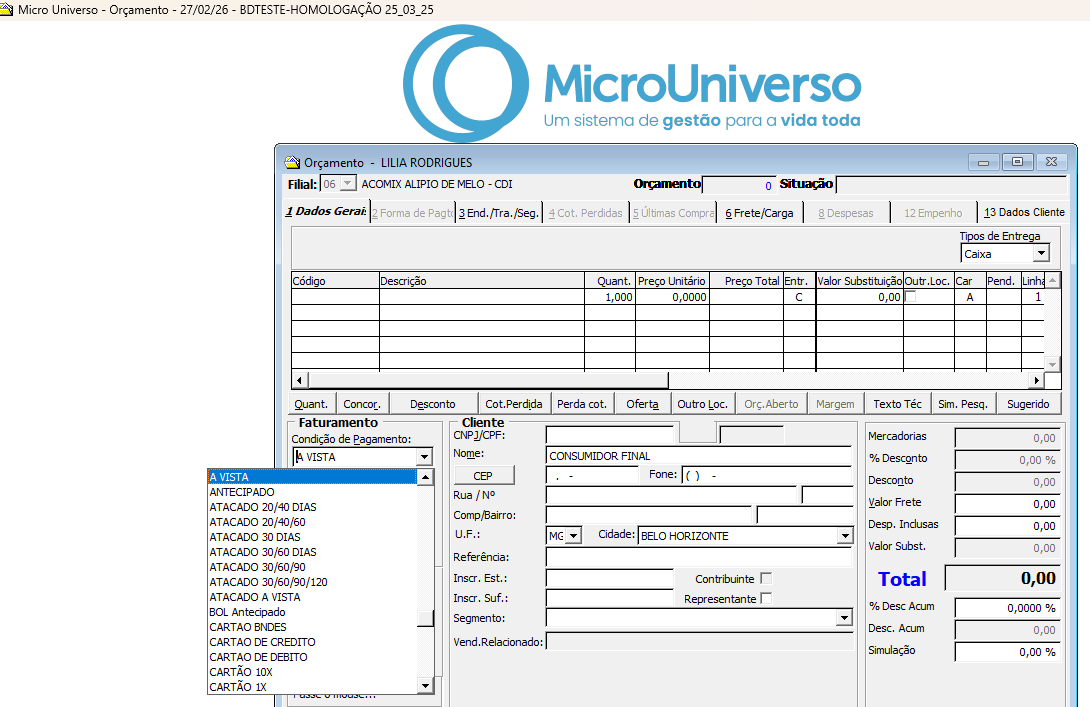1090x707 pixels.
Task: Restore the Orçamento window size
Action: pyautogui.click(x=1017, y=162)
